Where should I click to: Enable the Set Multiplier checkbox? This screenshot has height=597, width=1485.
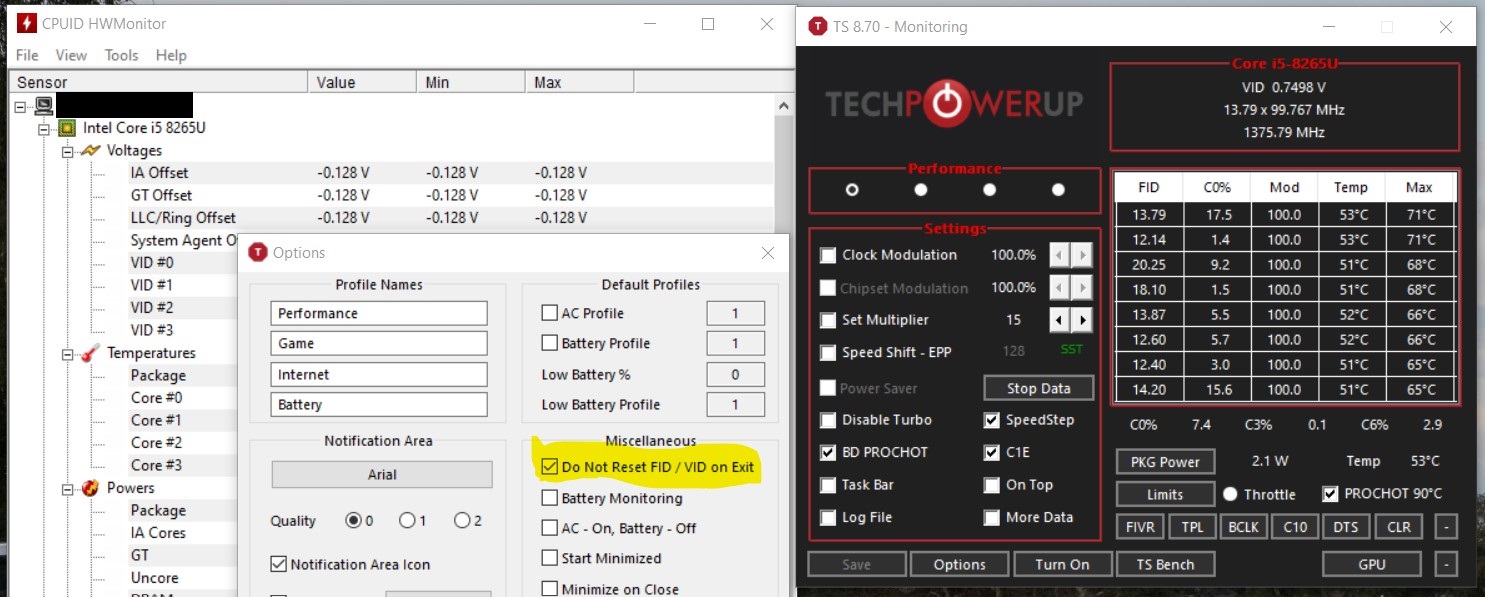(x=828, y=320)
